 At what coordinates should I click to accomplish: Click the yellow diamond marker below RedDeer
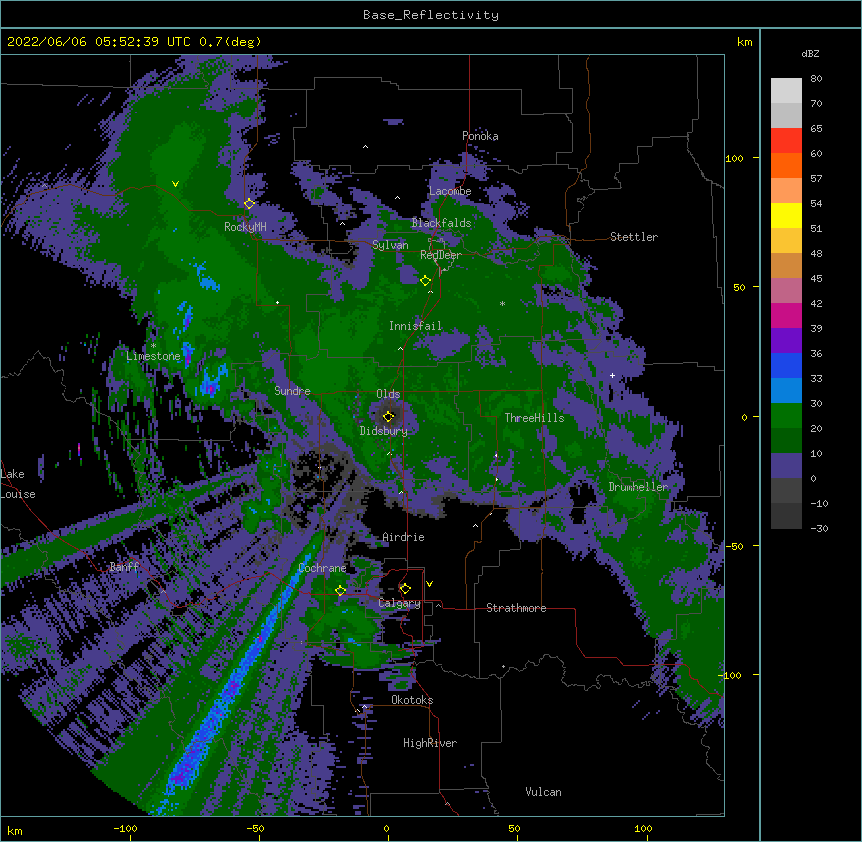tap(425, 281)
